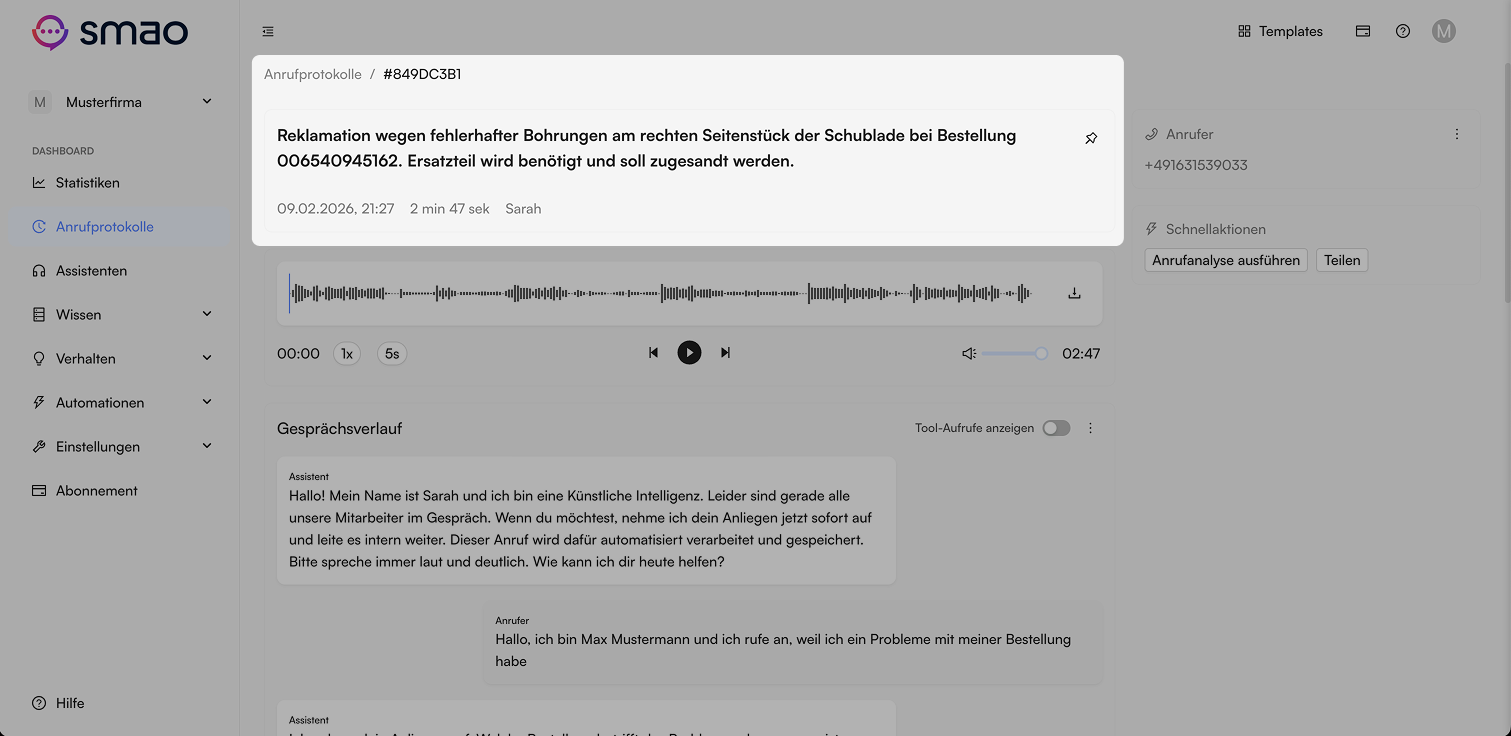Mute the audio with speaker icon

968,353
